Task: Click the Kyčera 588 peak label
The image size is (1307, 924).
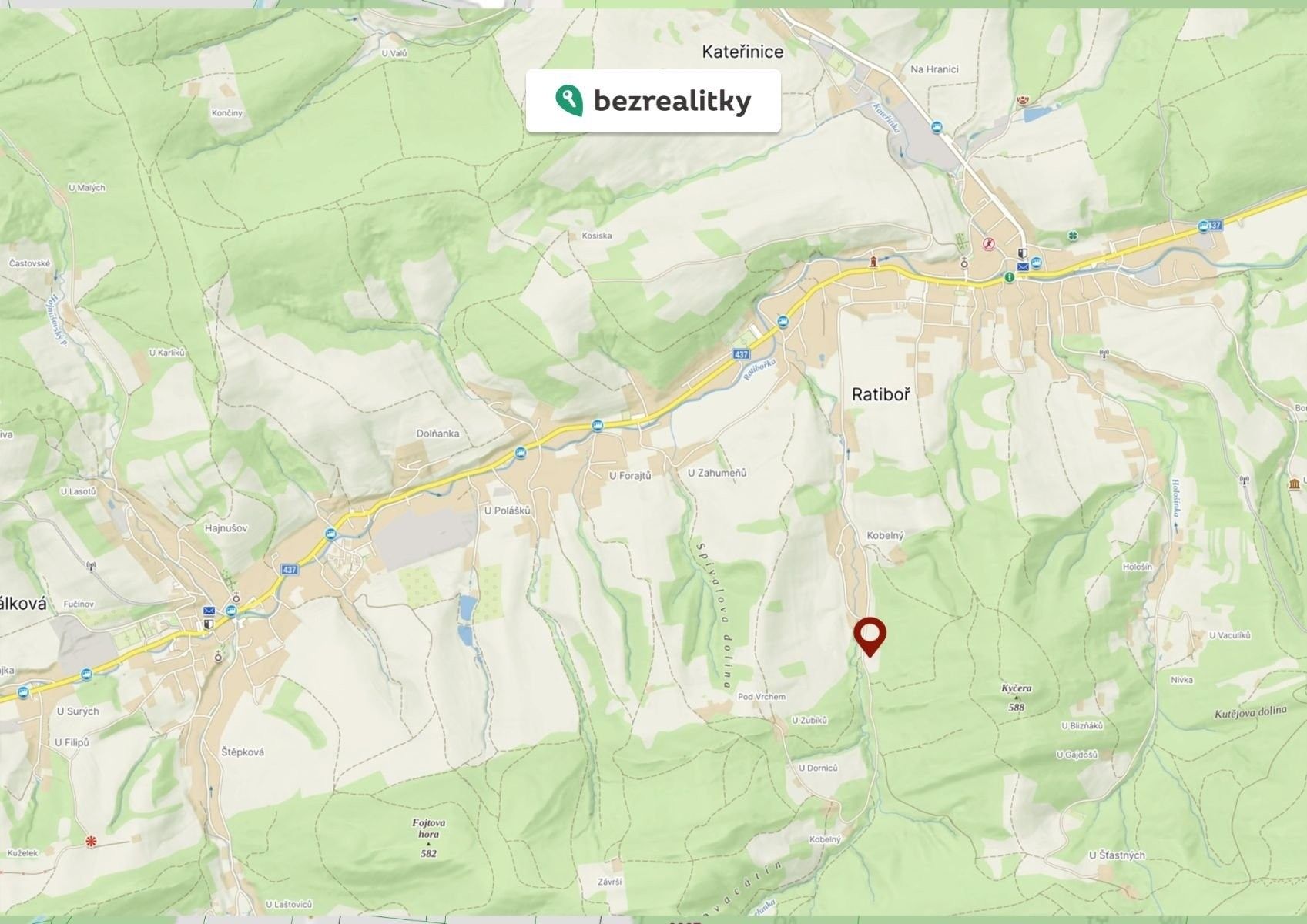Action: 1017,698
